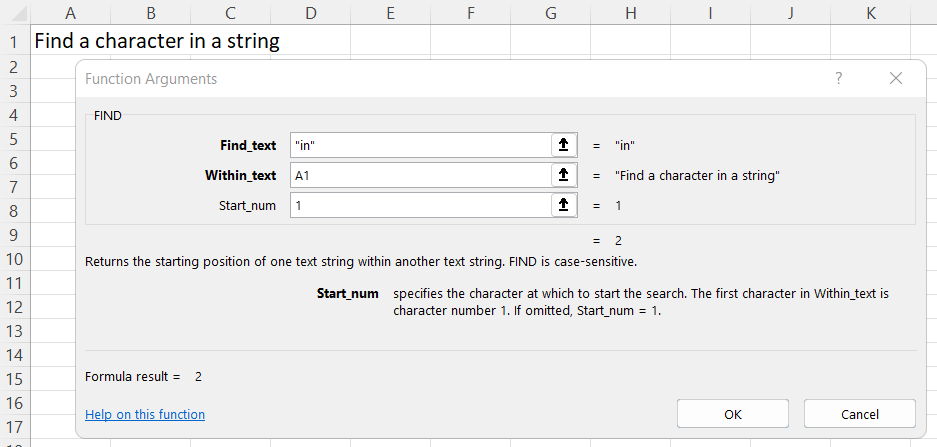Select column A header
This screenshot has width=937, height=447.
tap(70, 13)
